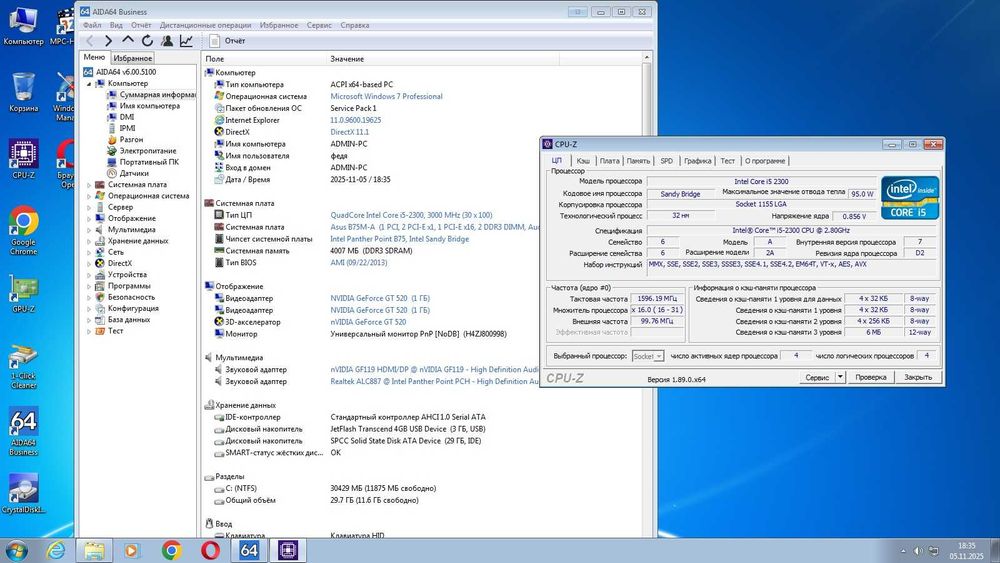Open the Отчёт menu in the AIDA64 menu bar
1000x563 pixels.
point(141,26)
